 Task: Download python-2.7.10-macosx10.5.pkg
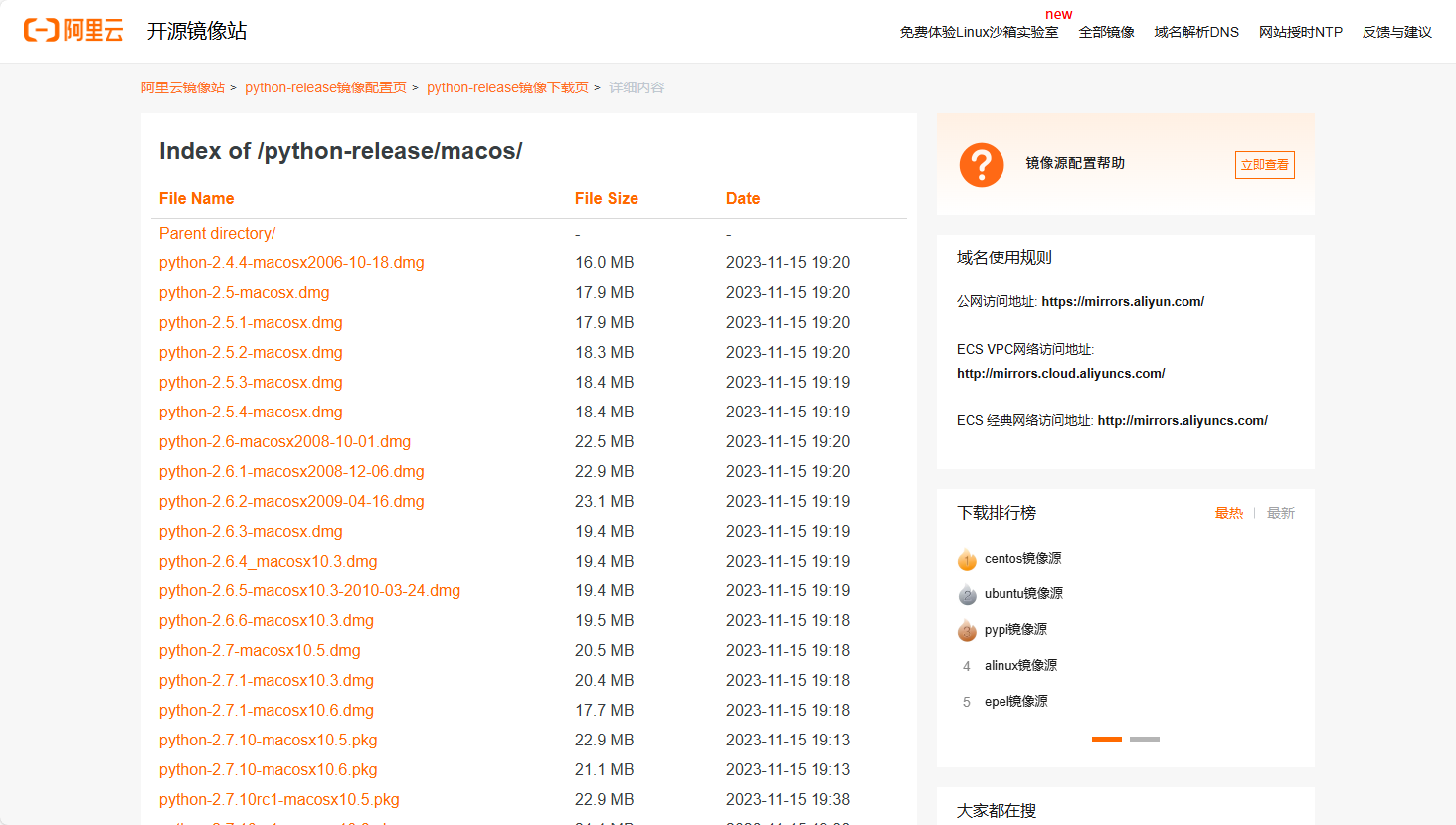click(x=268, y=740)
